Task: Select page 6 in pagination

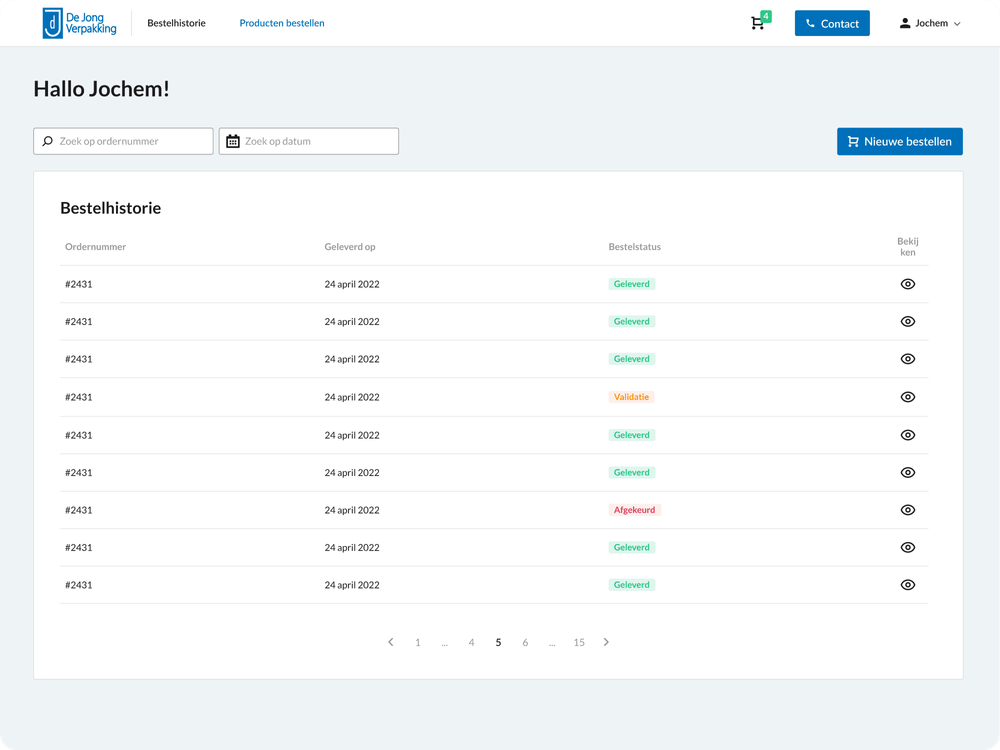Action: tap(525, 642)
